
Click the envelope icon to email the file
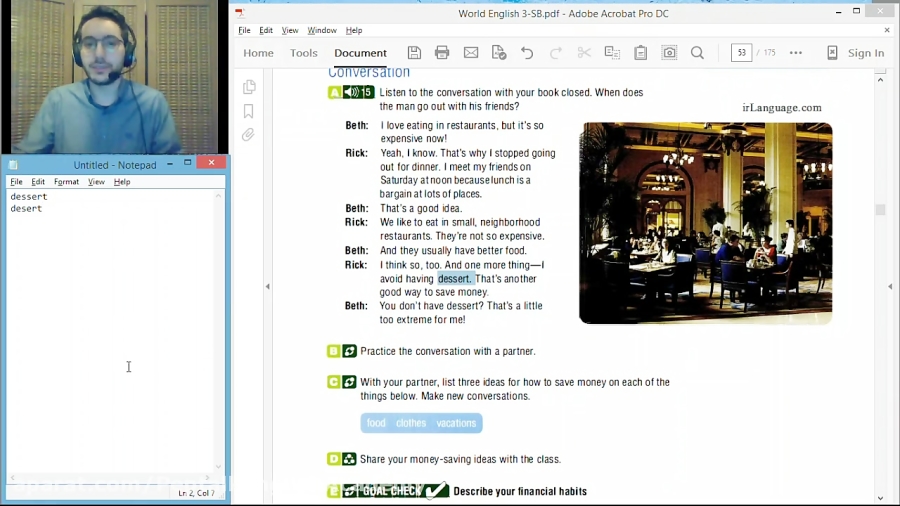click(471, 53)
